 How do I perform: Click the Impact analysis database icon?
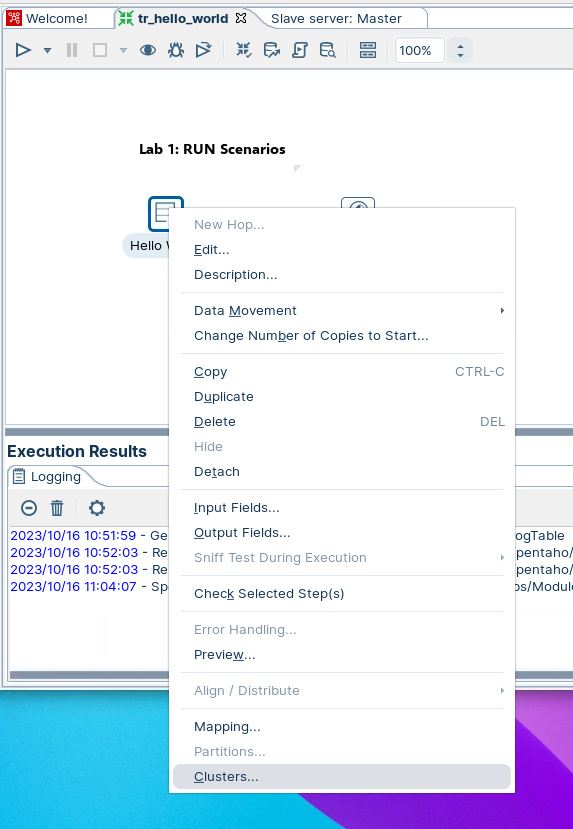[272, 50]
